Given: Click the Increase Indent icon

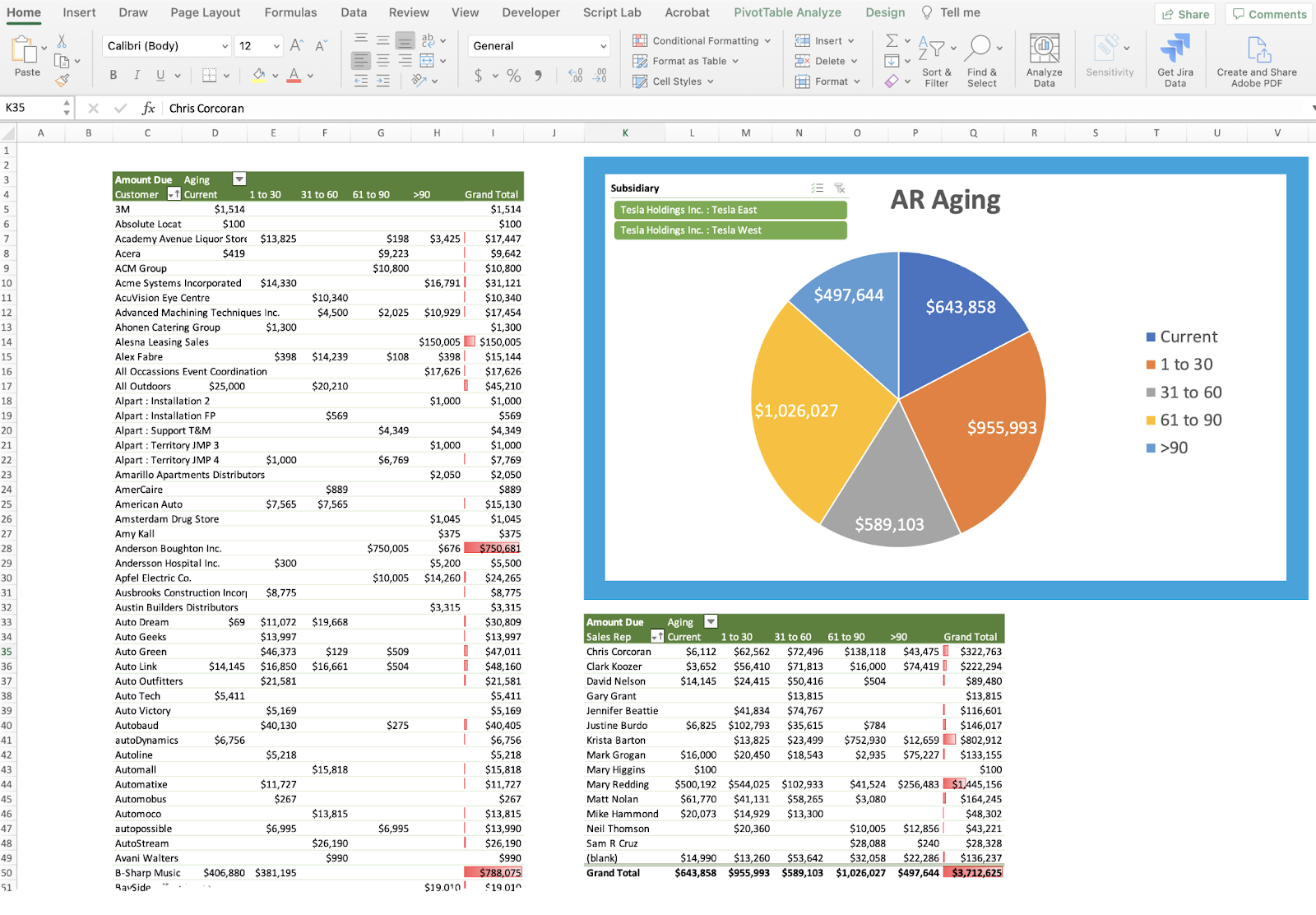Looking at the screenshot, I should 382,81.
